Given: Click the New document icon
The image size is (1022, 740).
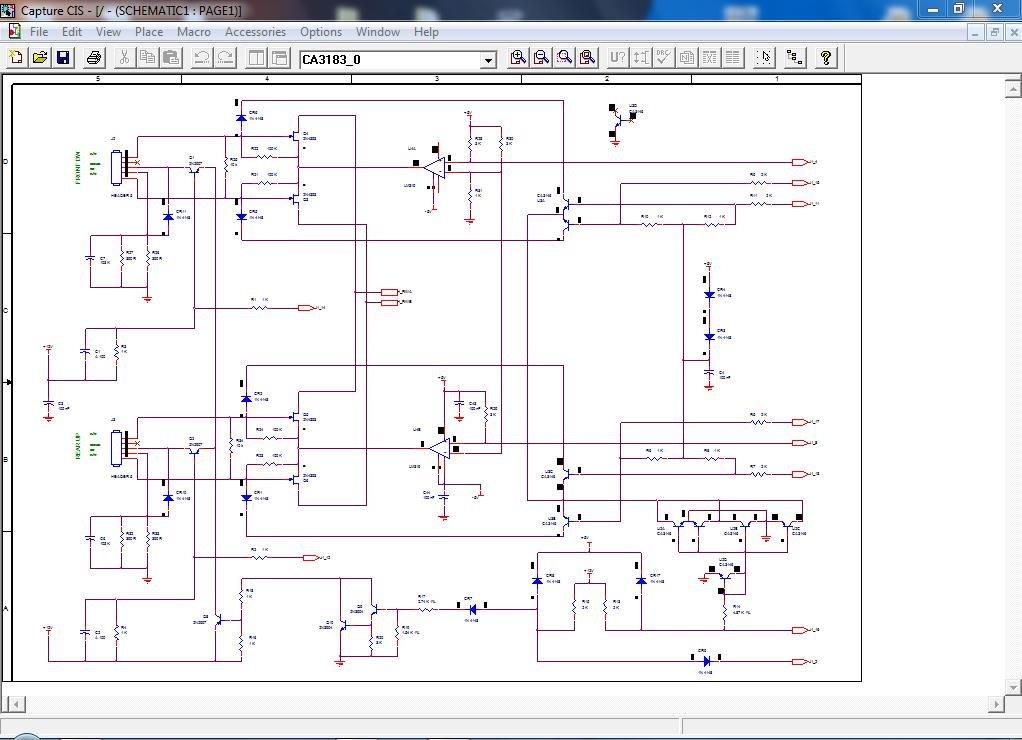Looking at the screenshot, I should [x=16, y=58].
